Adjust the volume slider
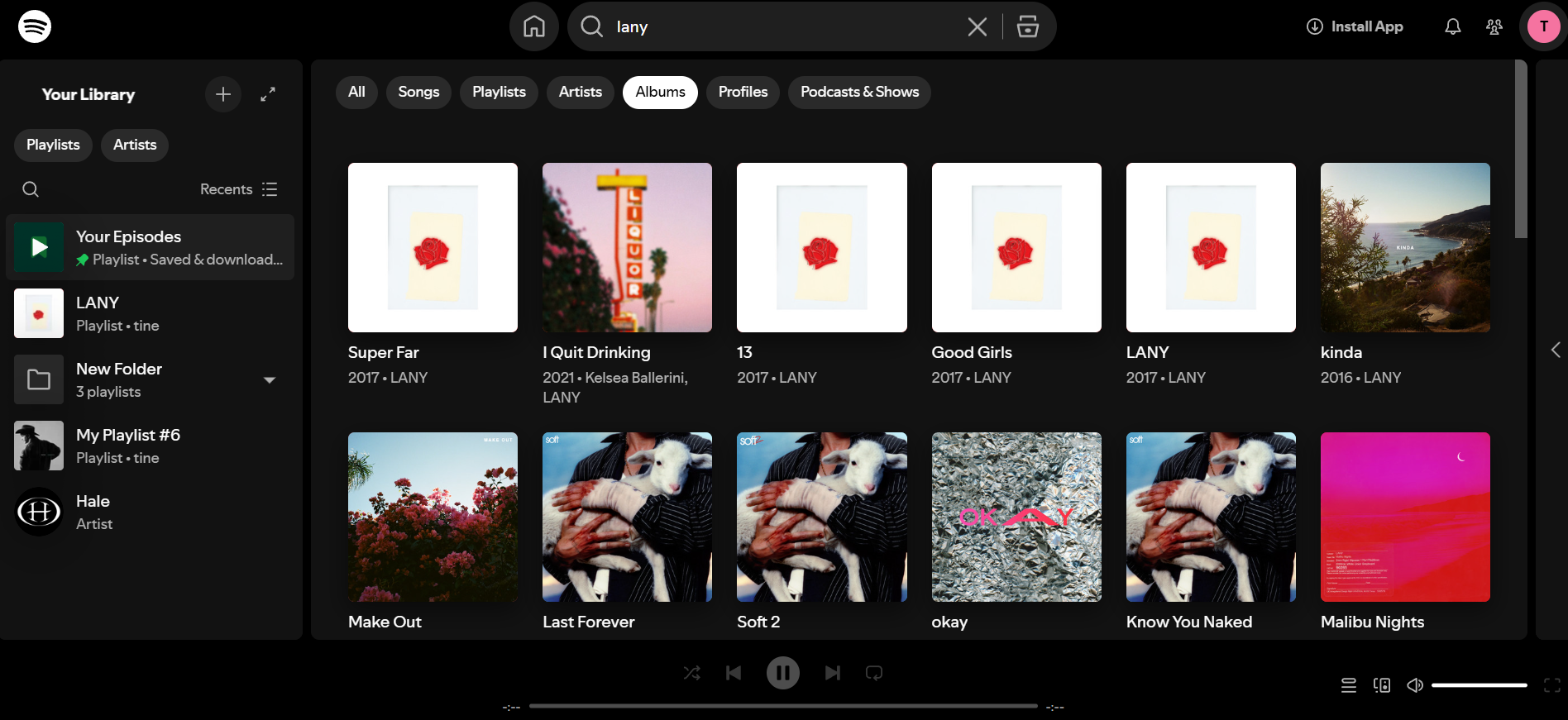This screenshot has height=720, width=1568. (x=1480, y=685)
